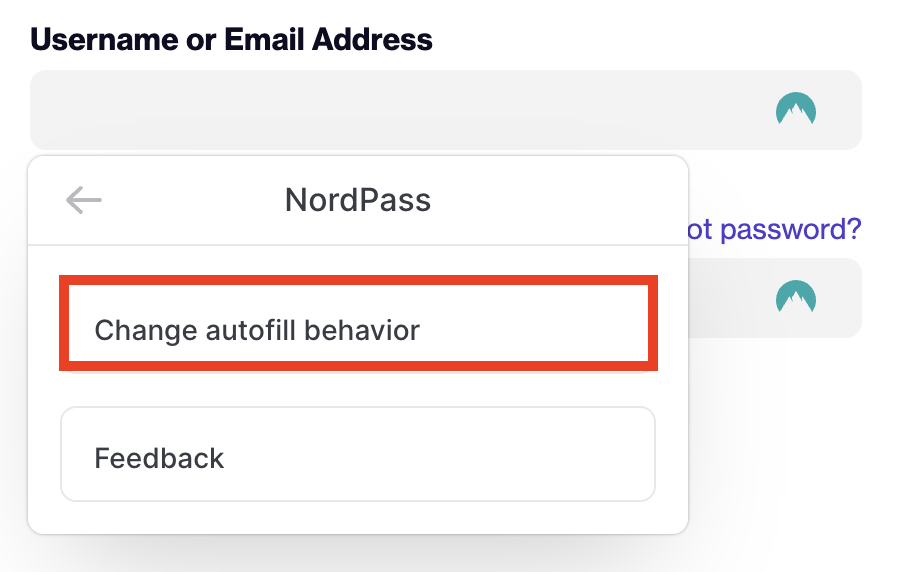
Task: Click the NordPass popup title
Action: 358,200
